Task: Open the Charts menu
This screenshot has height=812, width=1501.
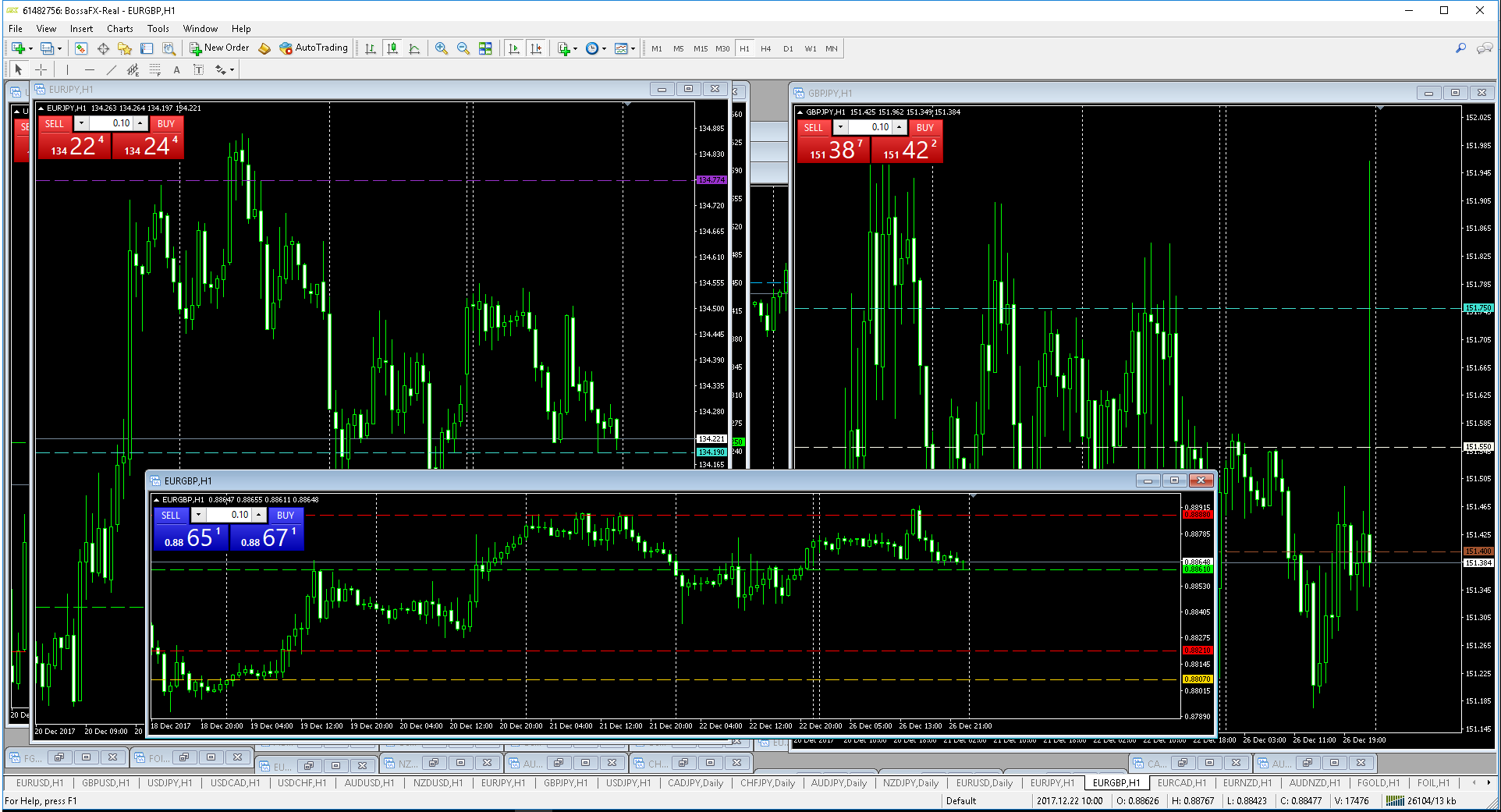Action: pos(120,29)
